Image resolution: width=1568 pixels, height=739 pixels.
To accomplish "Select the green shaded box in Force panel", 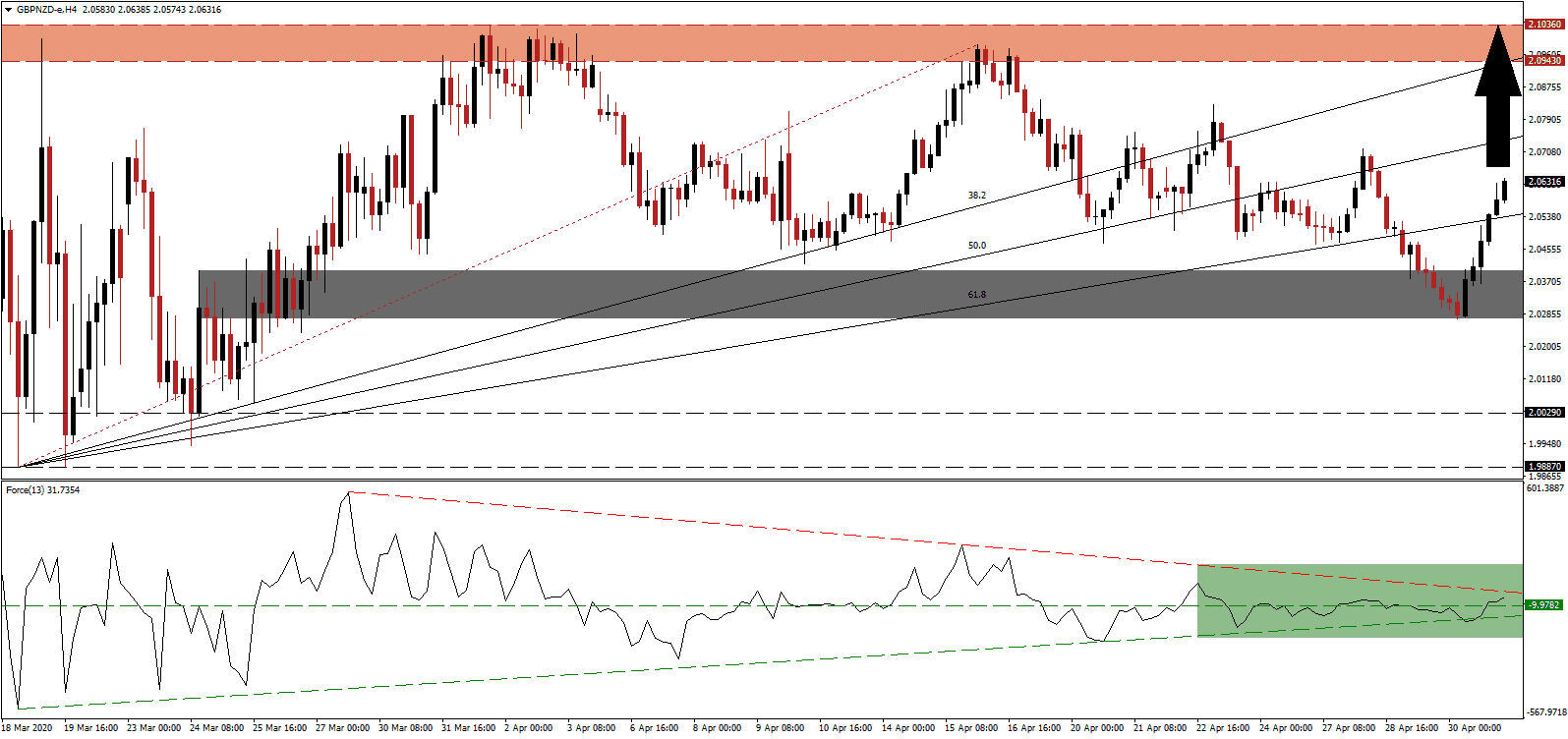I will pyautogui.click(x=1359, y=600).
